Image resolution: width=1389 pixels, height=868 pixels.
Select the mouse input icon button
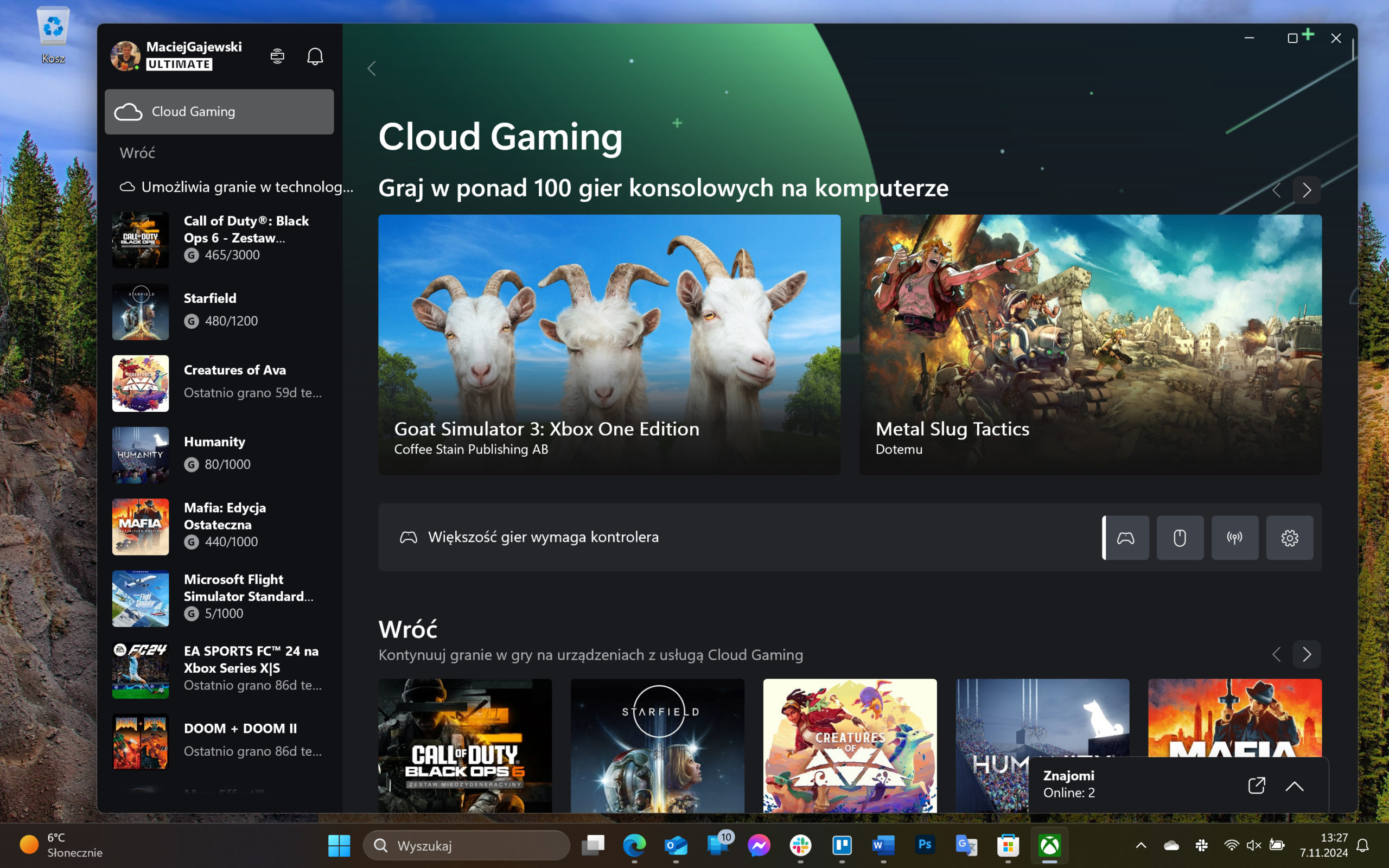coord(1180,537)
